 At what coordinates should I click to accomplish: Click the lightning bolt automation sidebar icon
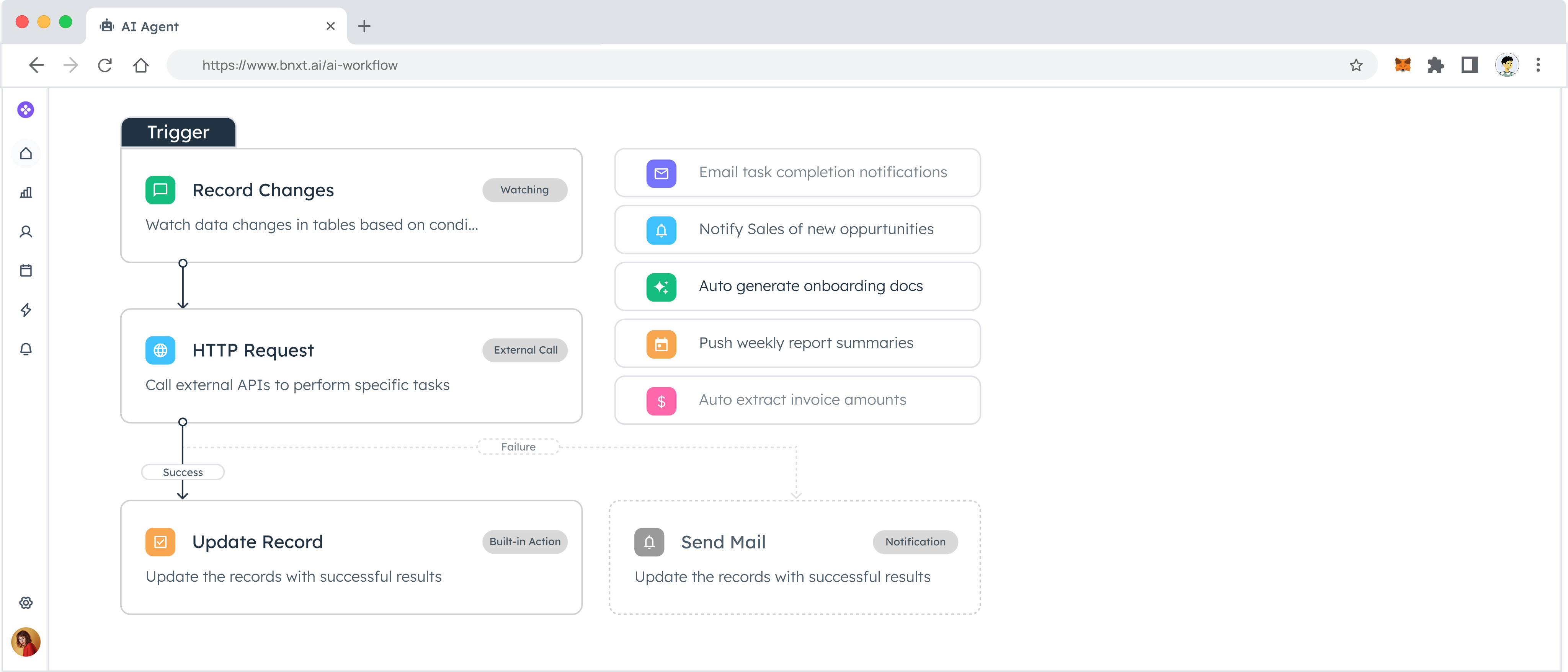click(26, 310)
